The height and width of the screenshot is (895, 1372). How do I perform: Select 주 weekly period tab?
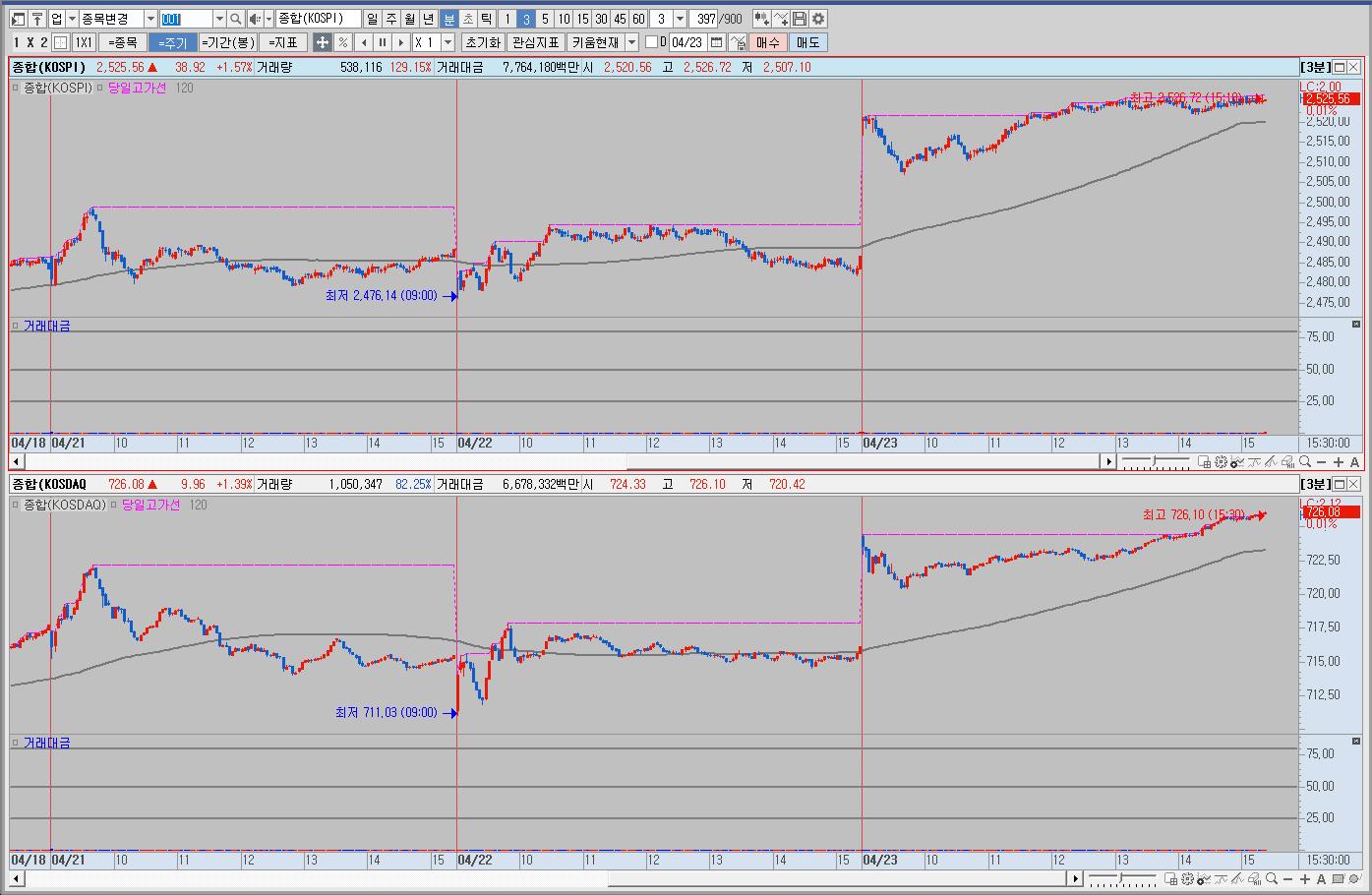pos(391,19)
